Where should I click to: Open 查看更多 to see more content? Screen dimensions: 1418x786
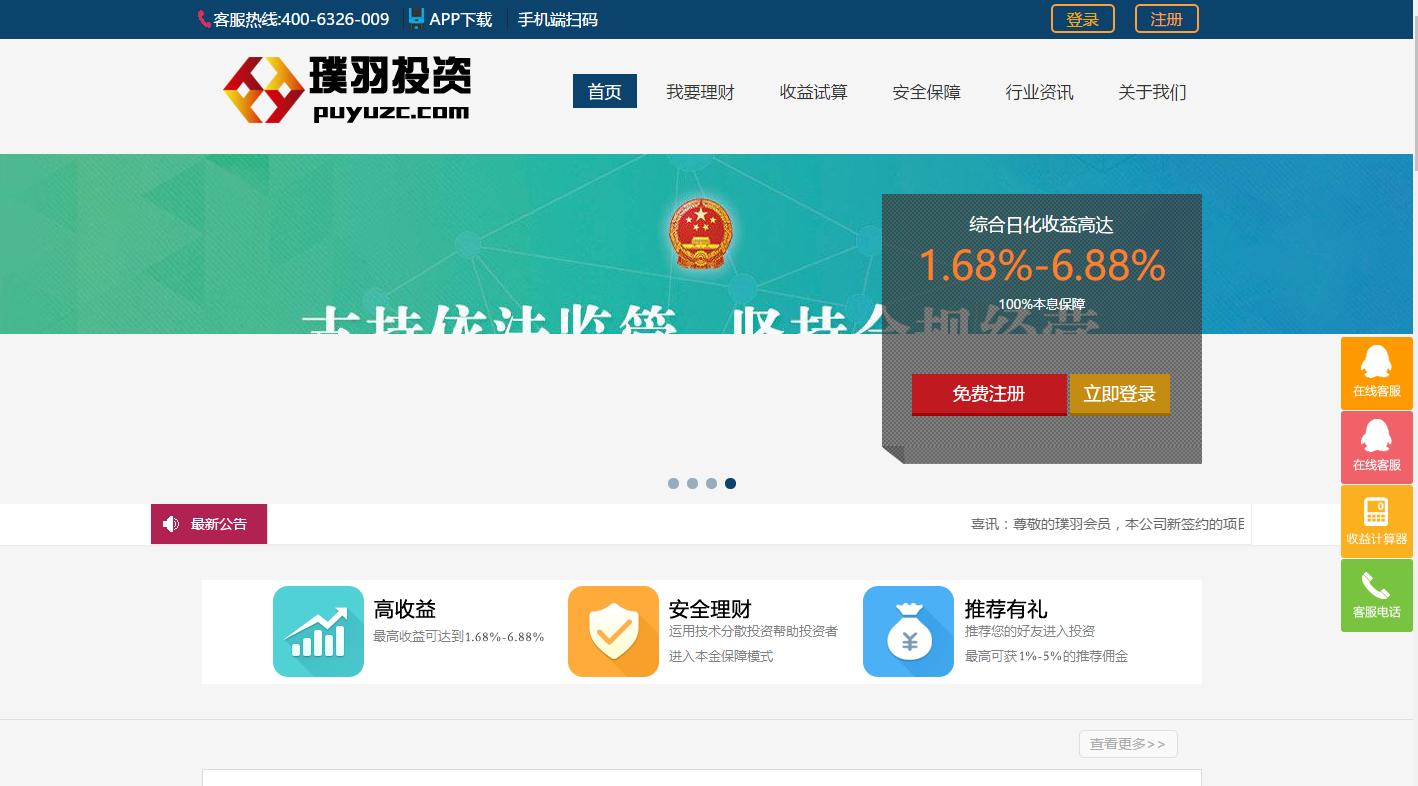[1127, 743]
